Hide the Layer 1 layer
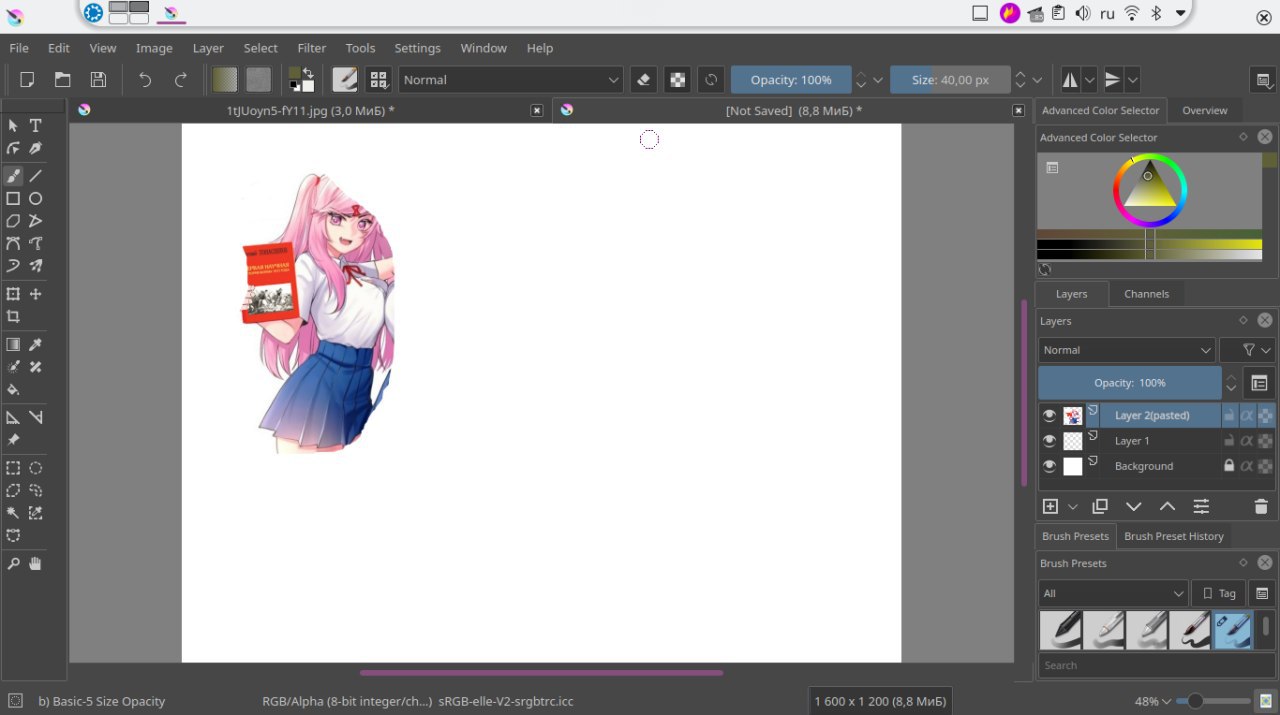Viewport: 1280px width, 715px height. 1049,441
